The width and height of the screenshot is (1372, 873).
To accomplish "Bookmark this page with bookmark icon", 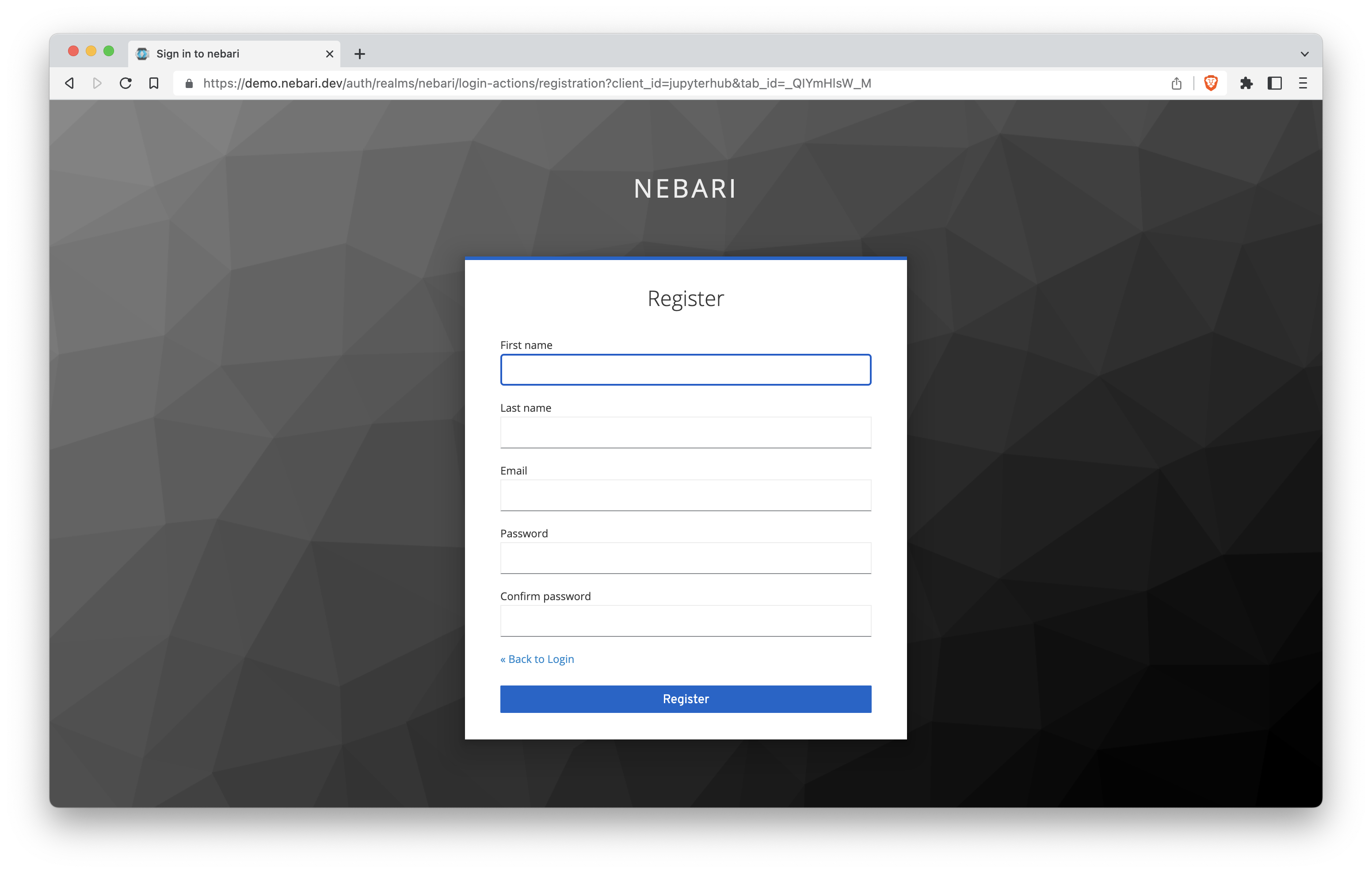I will point(154,83).
